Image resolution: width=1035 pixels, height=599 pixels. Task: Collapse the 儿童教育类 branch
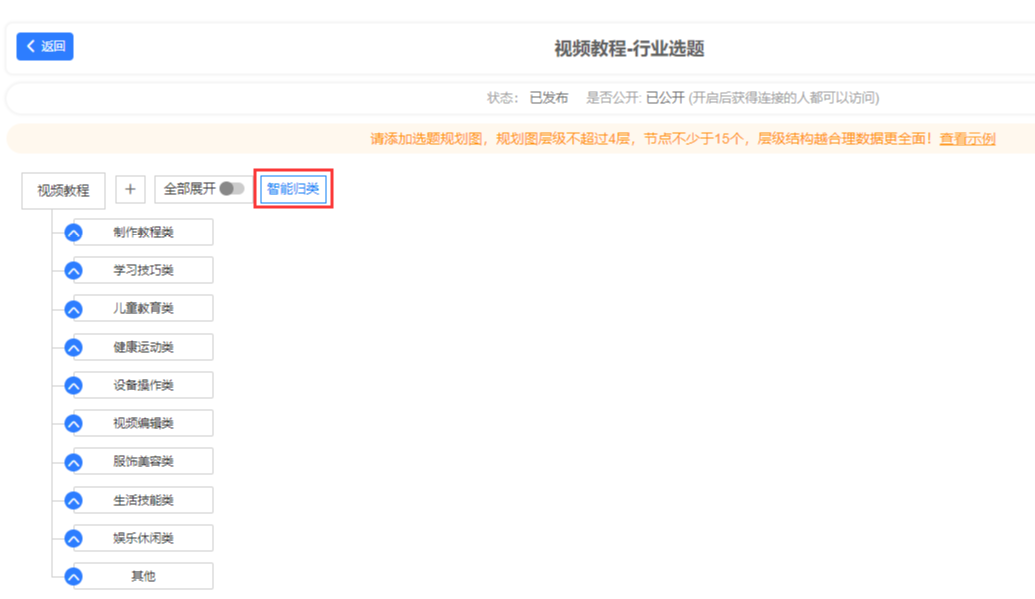click(72, 307)
